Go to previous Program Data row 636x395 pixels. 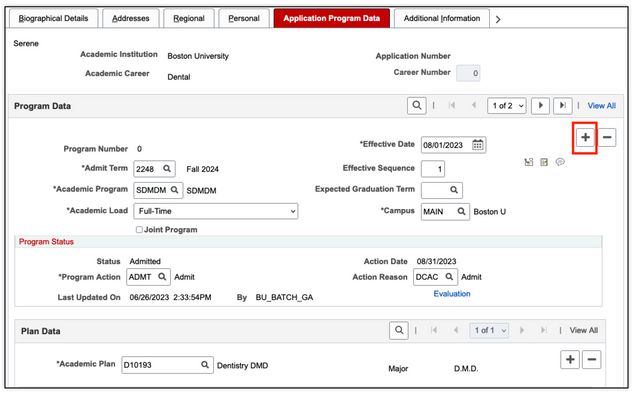tap(473, 106)
